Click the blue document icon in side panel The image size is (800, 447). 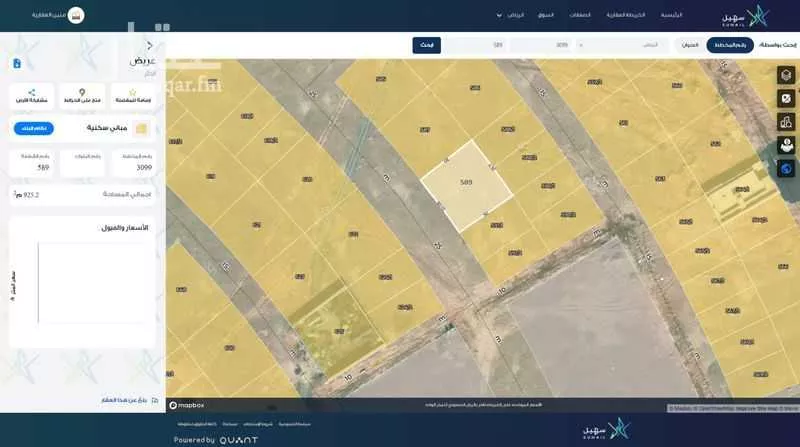click(17, 63)
